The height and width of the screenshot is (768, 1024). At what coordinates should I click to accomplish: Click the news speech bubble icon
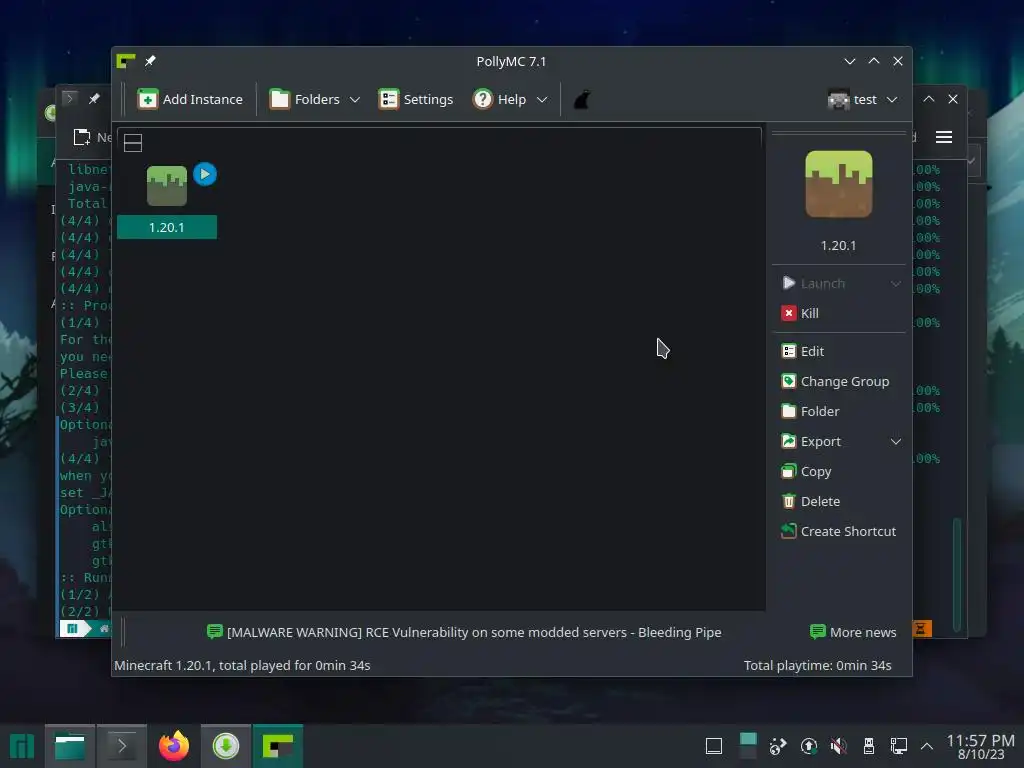[x=214, y=632]
